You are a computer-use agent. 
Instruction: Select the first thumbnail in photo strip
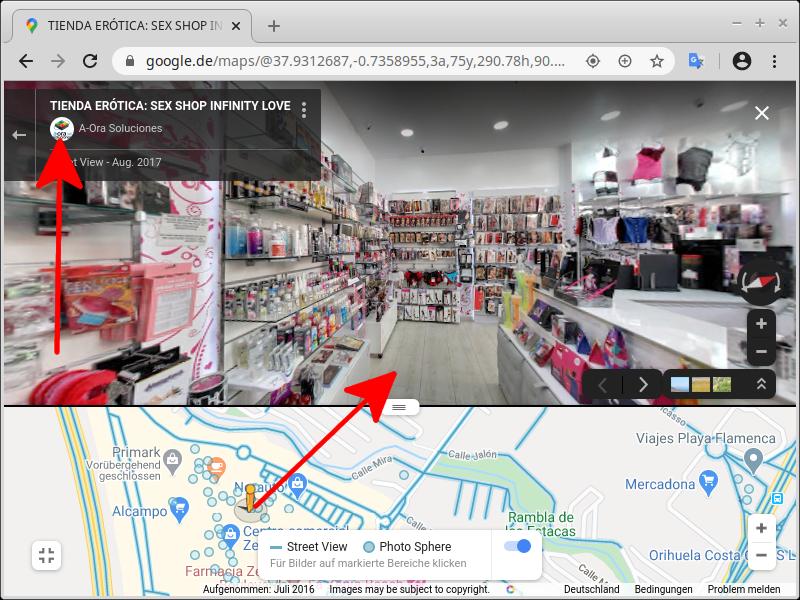pos(679,384)
